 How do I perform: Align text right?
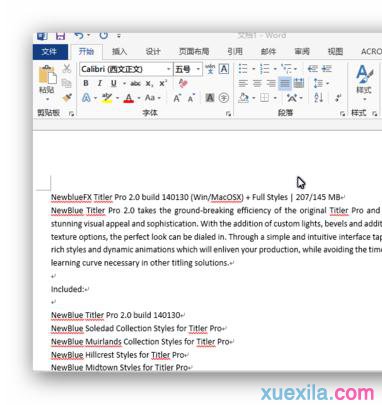271,83
